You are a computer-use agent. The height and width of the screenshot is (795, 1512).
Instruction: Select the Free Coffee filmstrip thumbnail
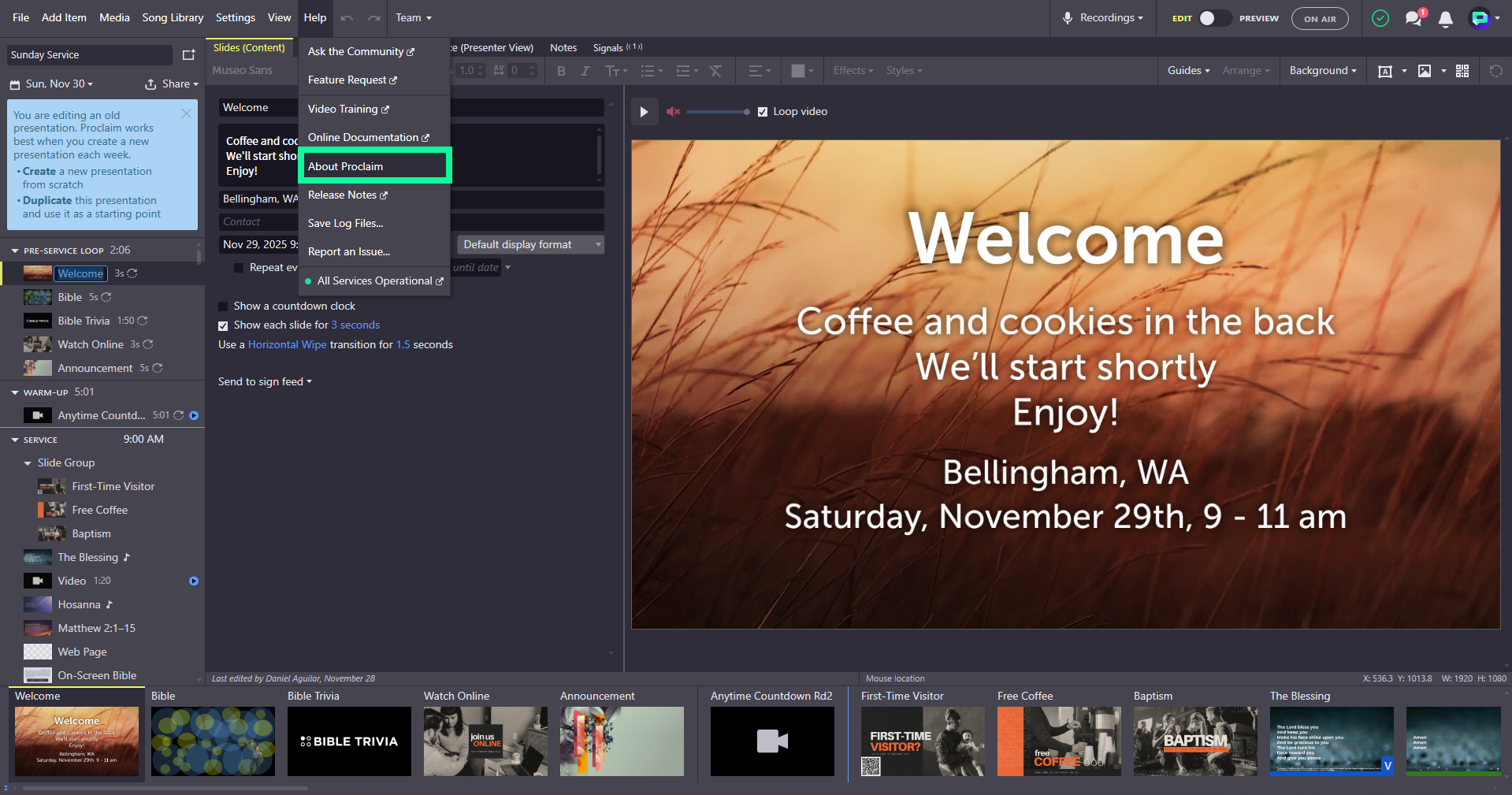(x=1059, y=741)
